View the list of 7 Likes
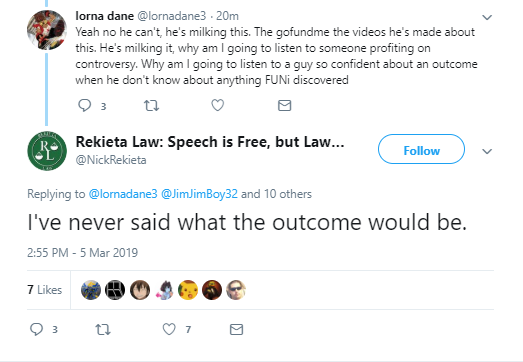523x362 pixels. pyautogui.click(x=45, y=290)
